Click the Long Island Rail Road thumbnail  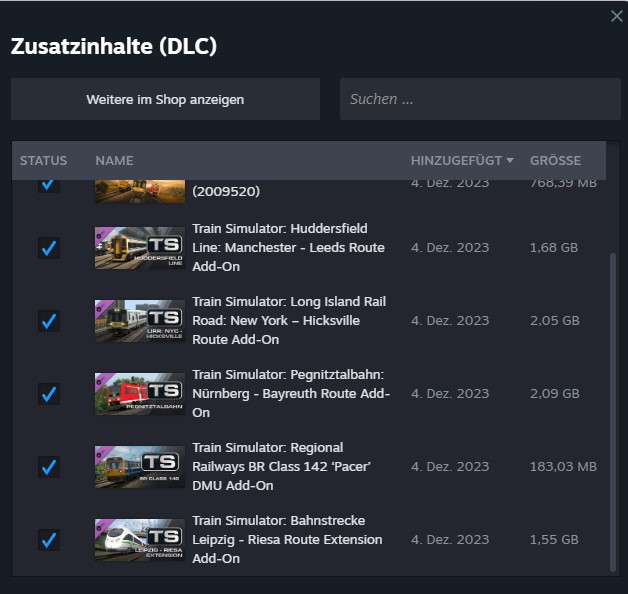[x=139, y=320]
